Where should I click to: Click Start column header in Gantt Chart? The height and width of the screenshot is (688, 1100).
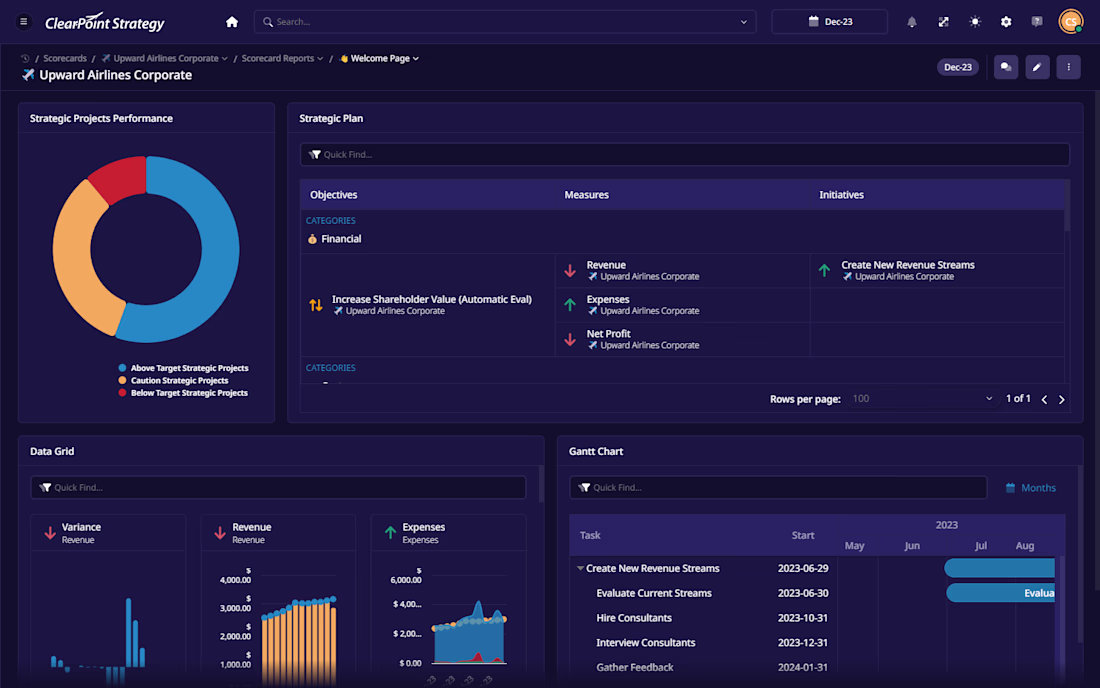click(x=803, y=535)
